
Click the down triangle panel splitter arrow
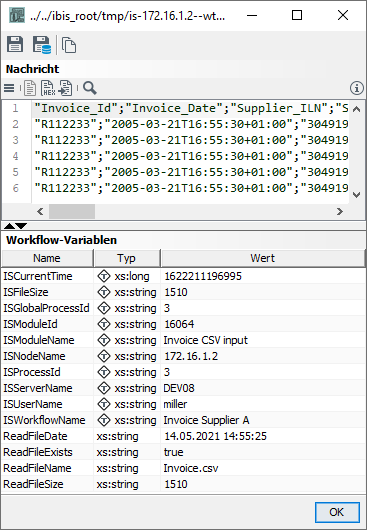tap(21, 226)
